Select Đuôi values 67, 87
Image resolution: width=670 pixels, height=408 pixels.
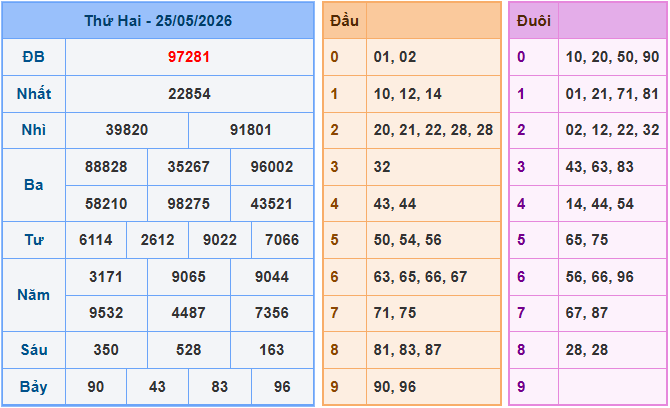587,313
